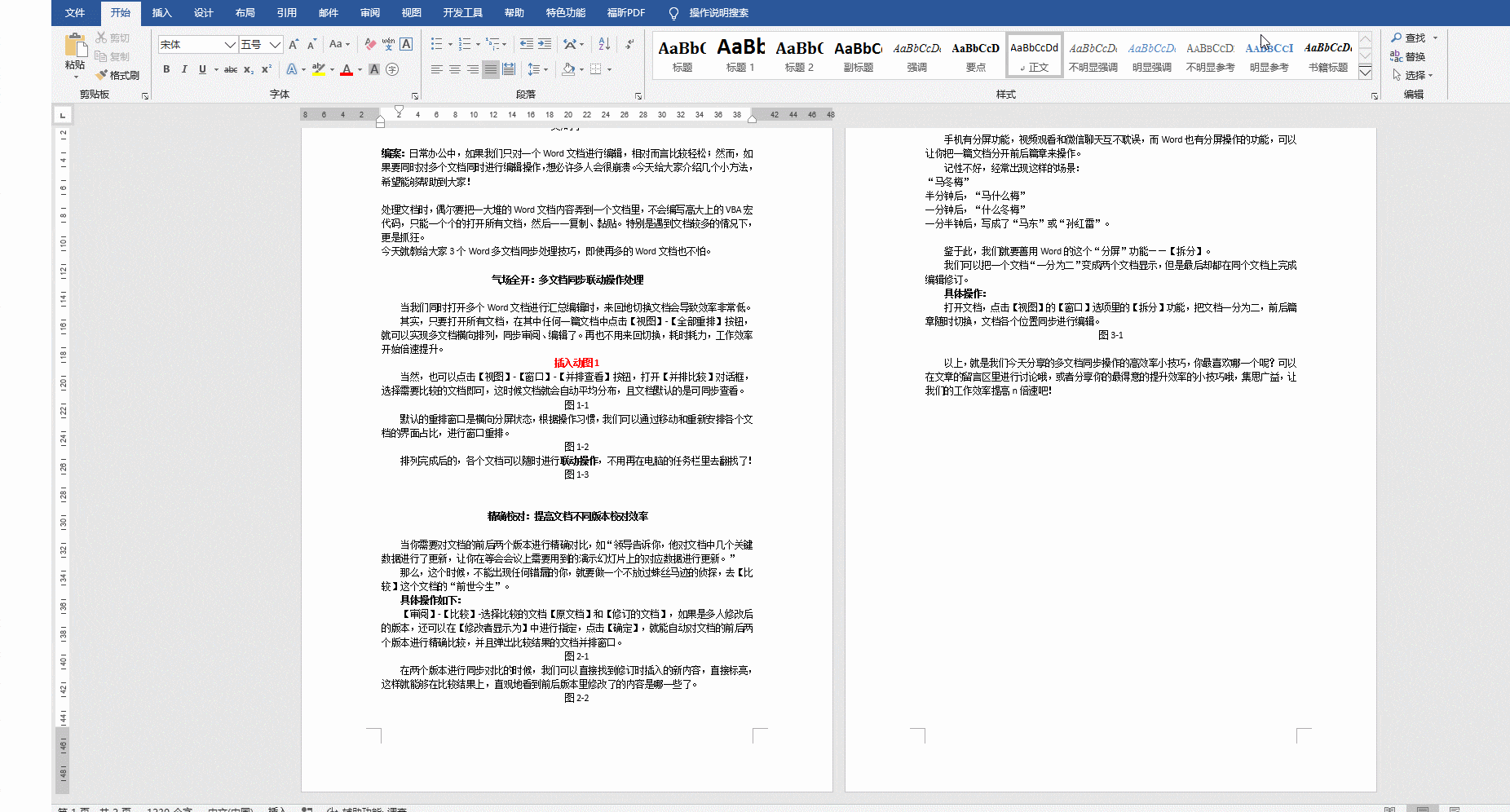Click the Paste (粘贴) clipboard icon

(75, 45)
